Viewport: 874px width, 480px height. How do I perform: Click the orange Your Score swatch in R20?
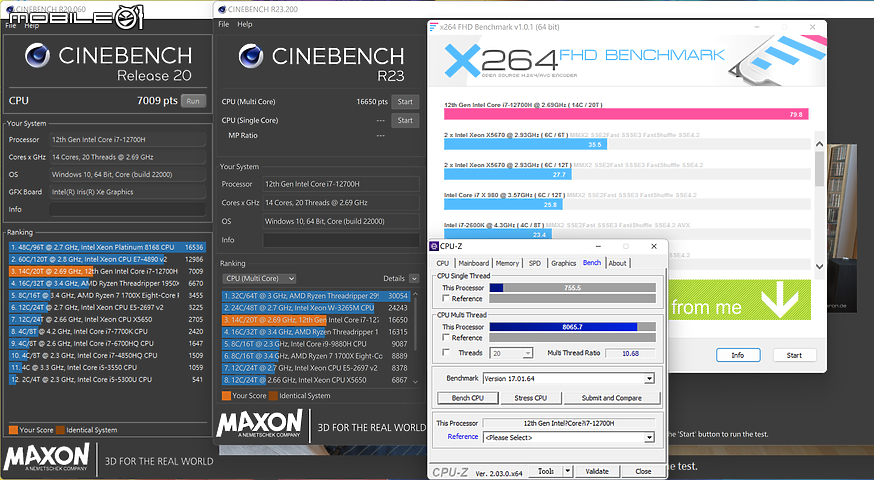[x=13, y=430]
